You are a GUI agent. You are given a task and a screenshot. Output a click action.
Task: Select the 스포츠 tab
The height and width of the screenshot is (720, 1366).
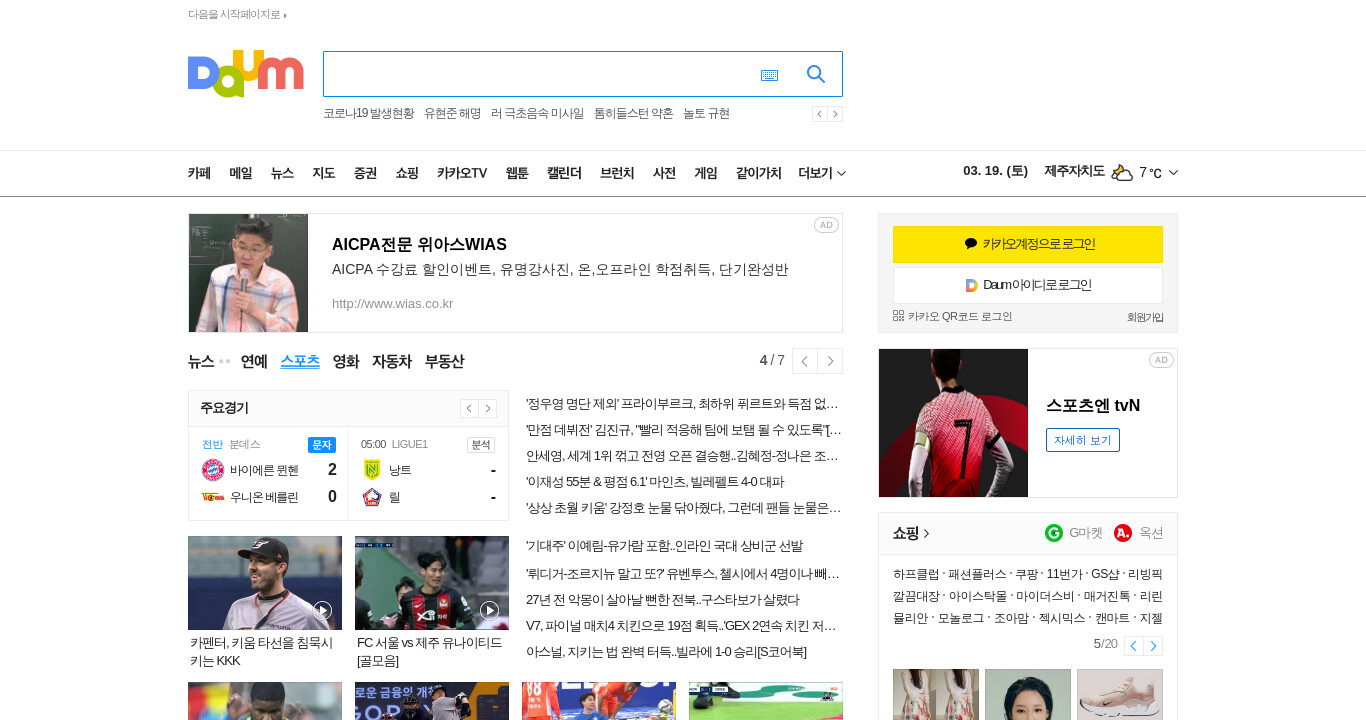click(300, 361)
